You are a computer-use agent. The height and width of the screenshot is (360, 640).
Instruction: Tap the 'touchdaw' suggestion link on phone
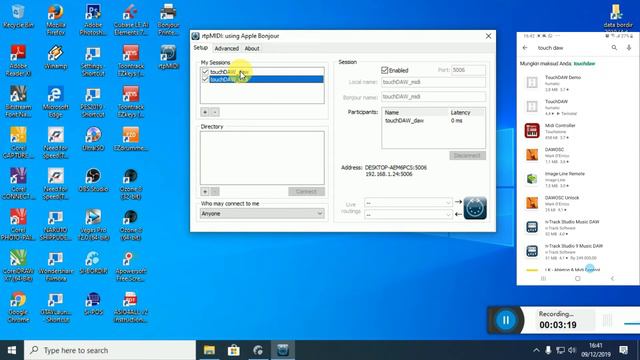tap(584, 64)
